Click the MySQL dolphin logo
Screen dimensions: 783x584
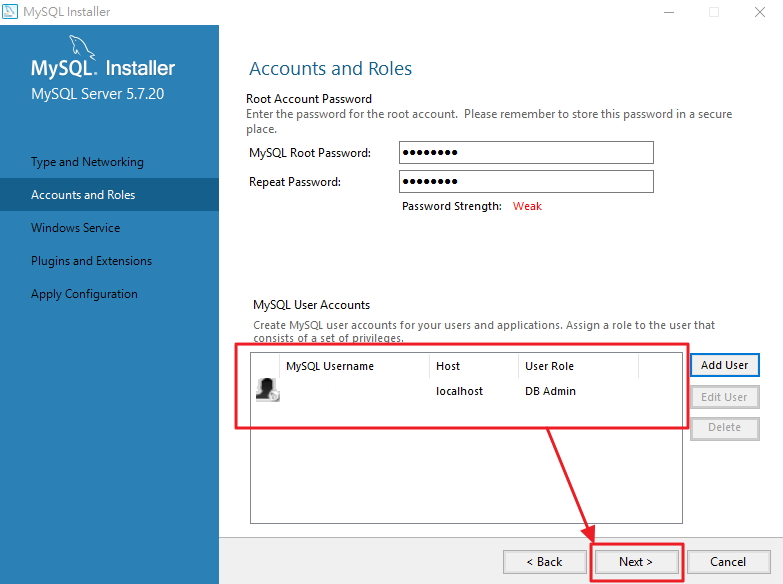(x=82, y=46)
